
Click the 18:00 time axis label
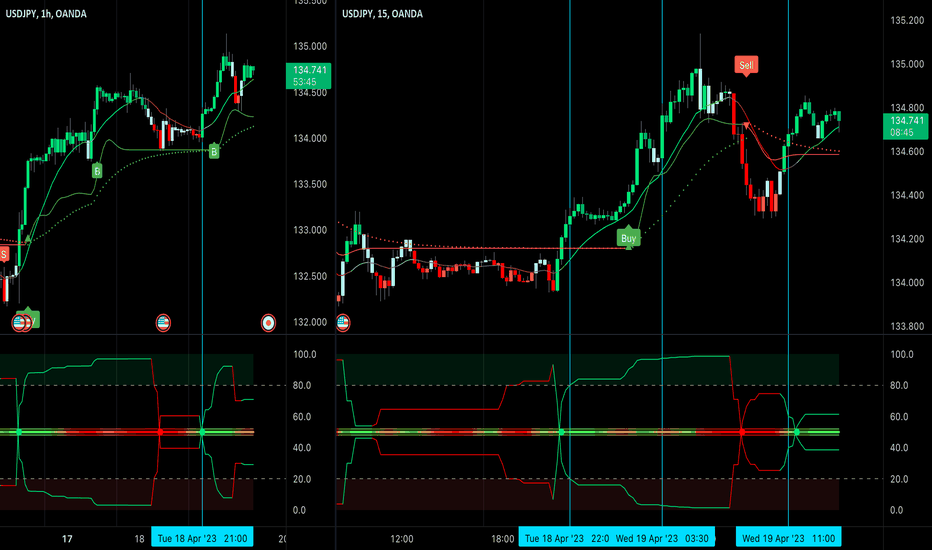tap(503, 539)
